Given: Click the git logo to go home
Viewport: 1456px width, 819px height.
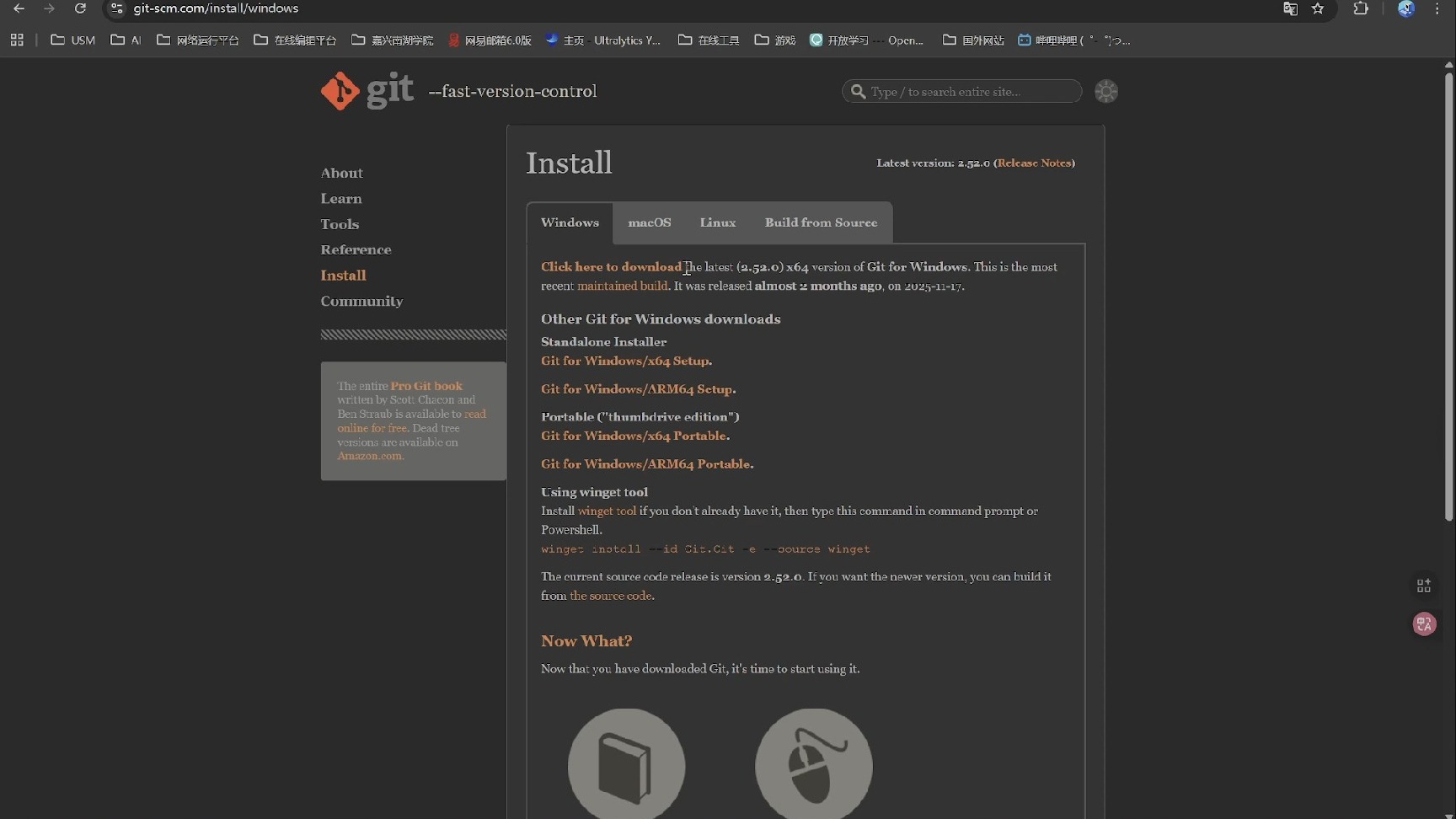Looking at the screenshot, I should pyautogui.click(x=367, y=90).
